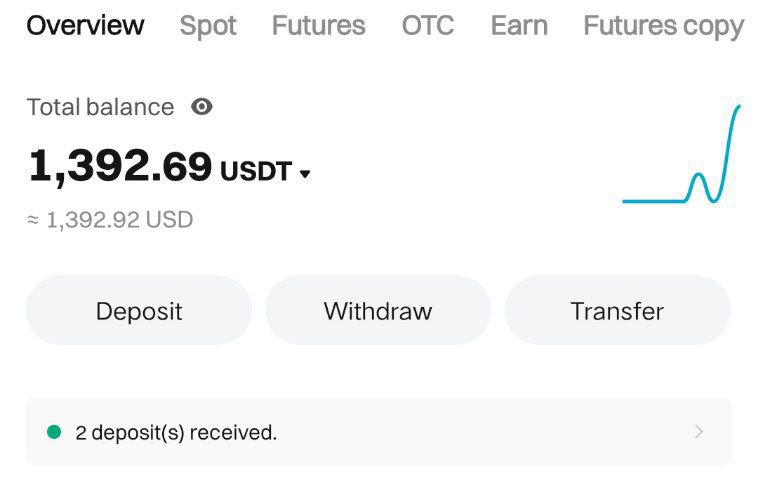Go to the OTC tab

[427, 26]
